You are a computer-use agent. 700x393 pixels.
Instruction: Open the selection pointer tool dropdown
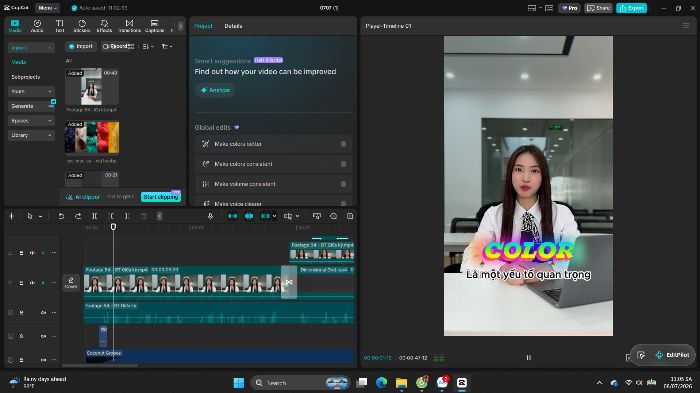point(40,217)
